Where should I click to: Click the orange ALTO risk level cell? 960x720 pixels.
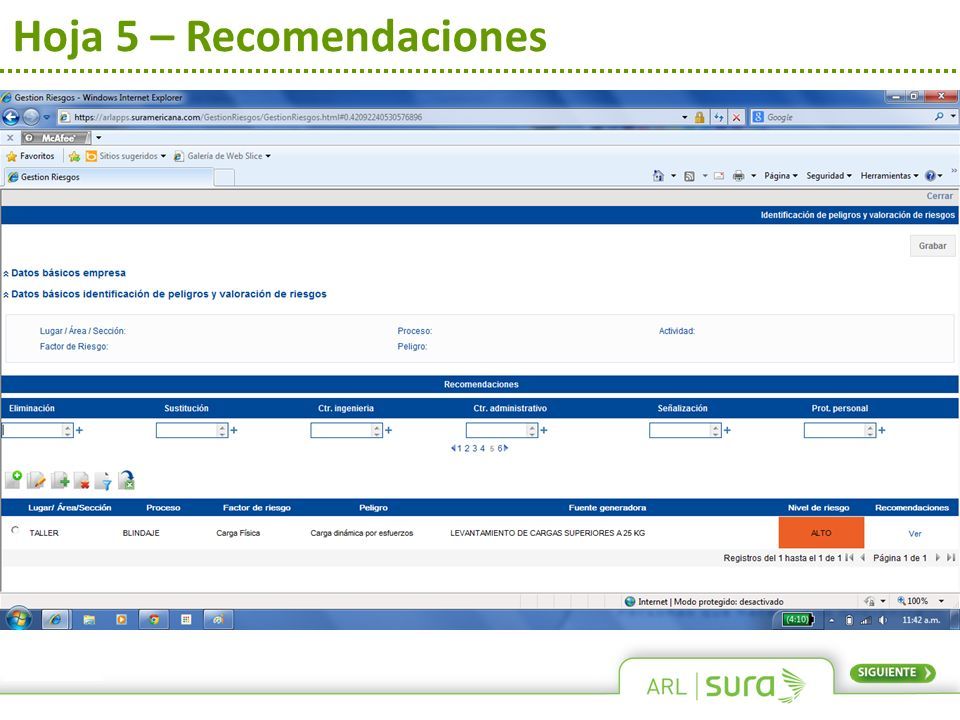click(x=821, y=533)
